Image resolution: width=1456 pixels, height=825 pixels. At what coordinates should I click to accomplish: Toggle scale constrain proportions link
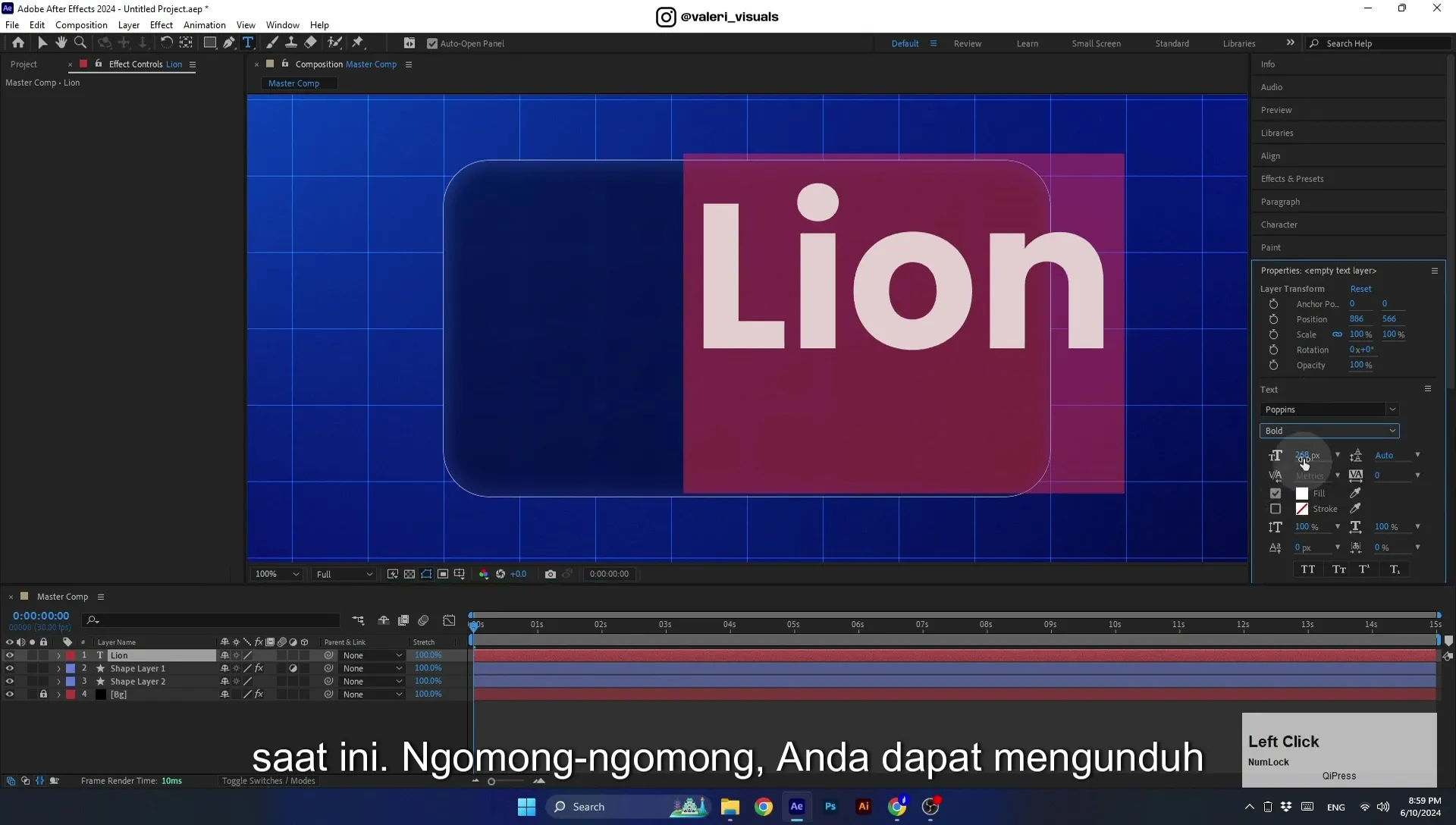[x=1337, y=334]
